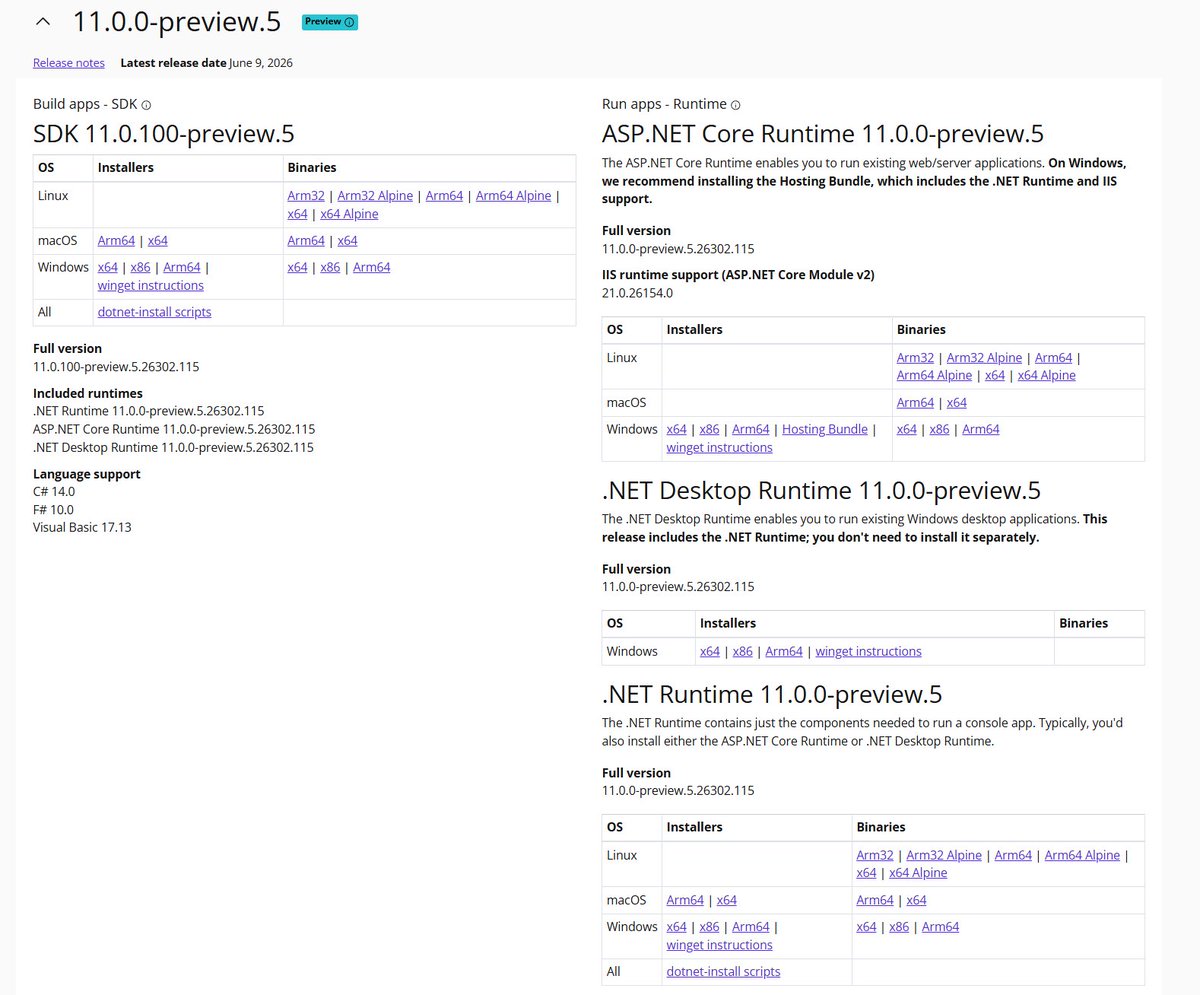Open .NET Runtime winget instructions link
The width and height of the screenshot is (1200, 995).
[x=720, y=945]
